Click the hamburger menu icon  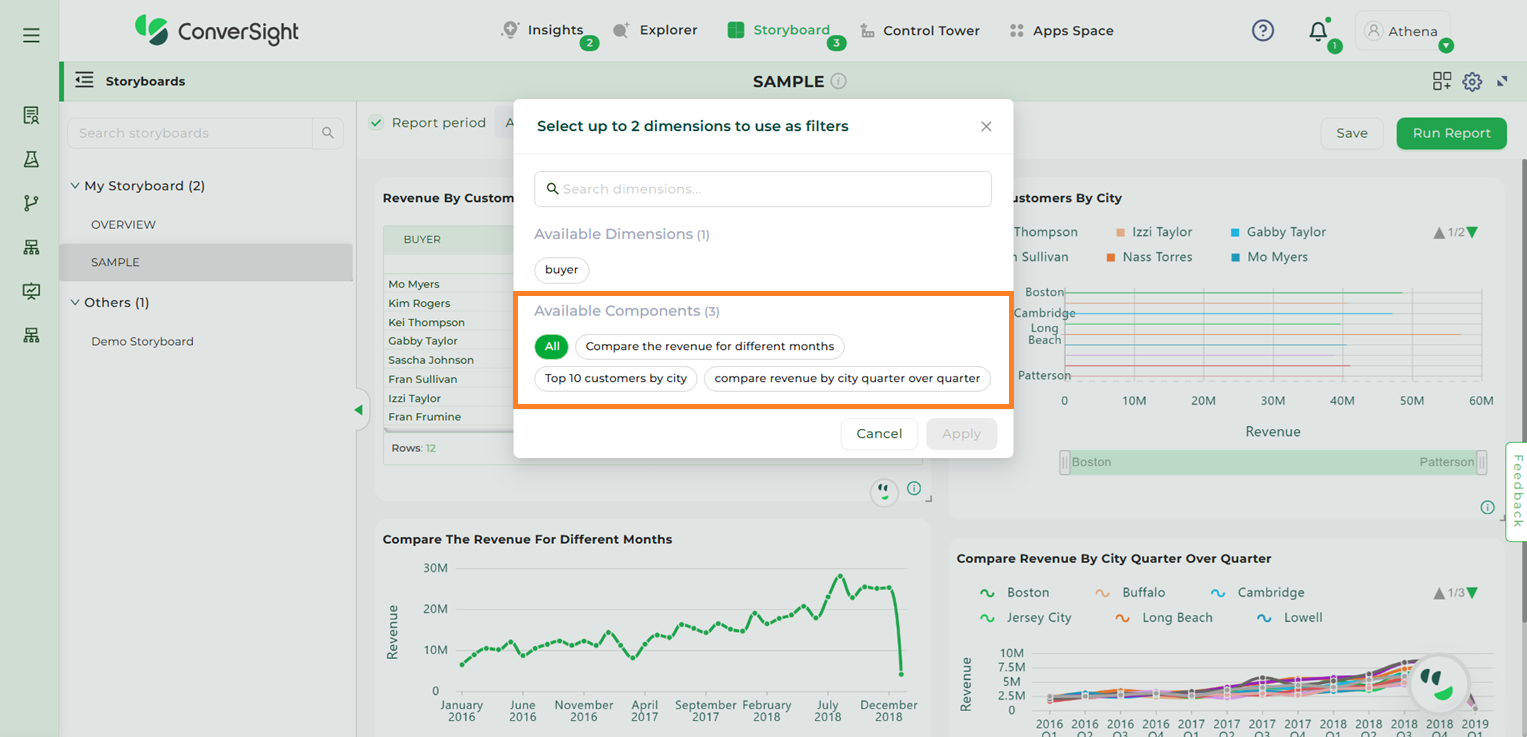[x=31, y=35]
